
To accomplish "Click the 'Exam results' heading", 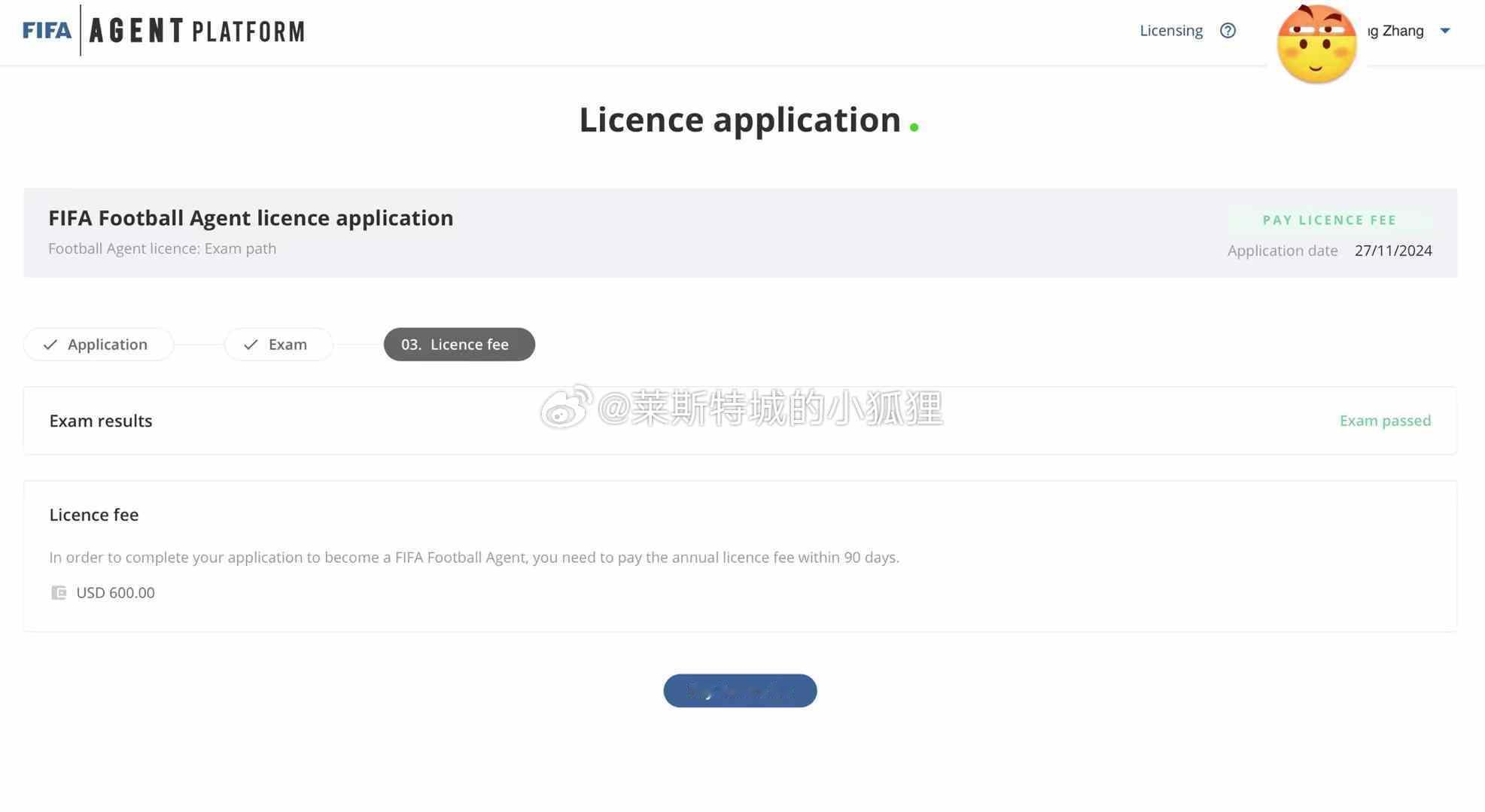I will (x=101, y=421).
